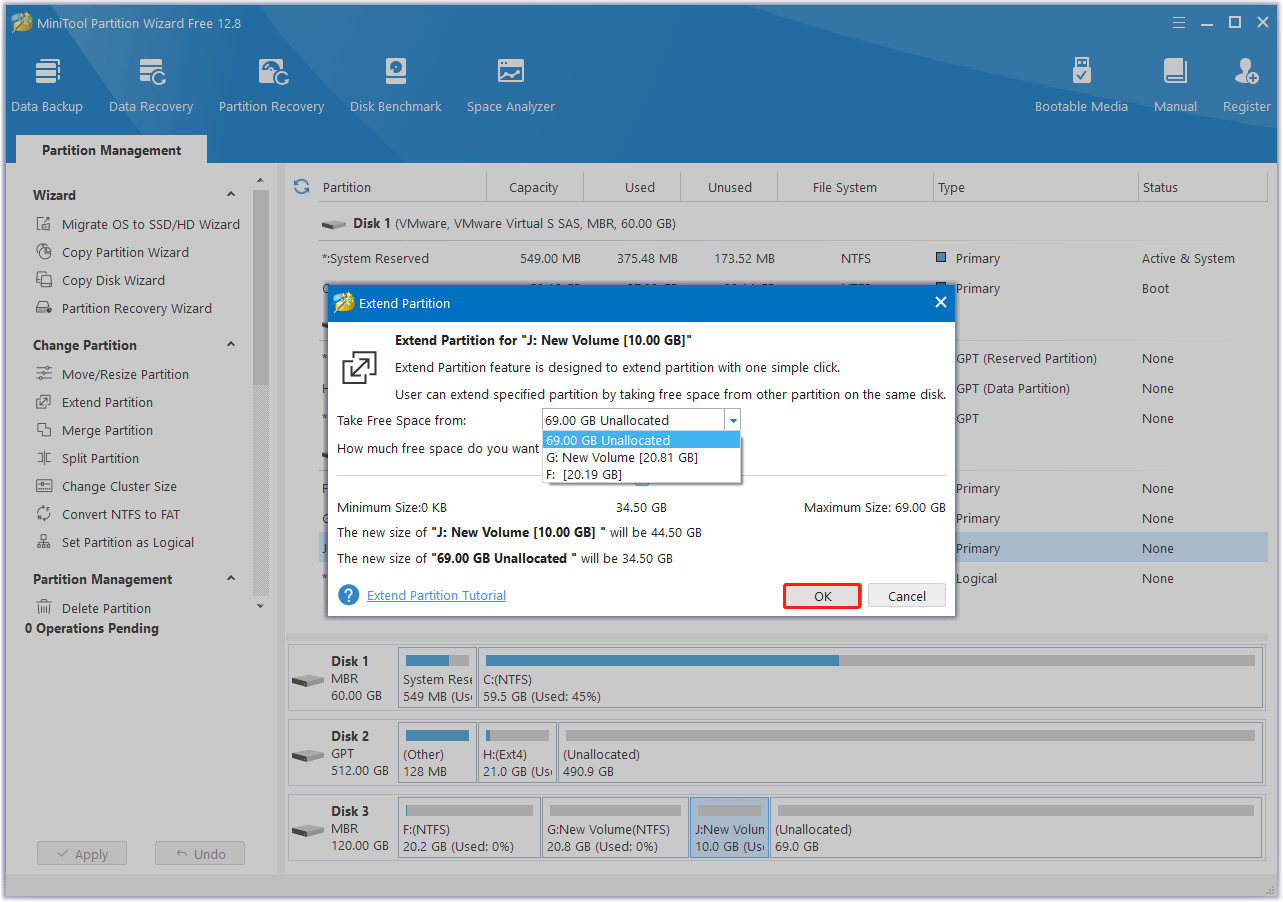Sort by the Unused column header
The height and width of the screenshot is (902, 1283).
730,187
